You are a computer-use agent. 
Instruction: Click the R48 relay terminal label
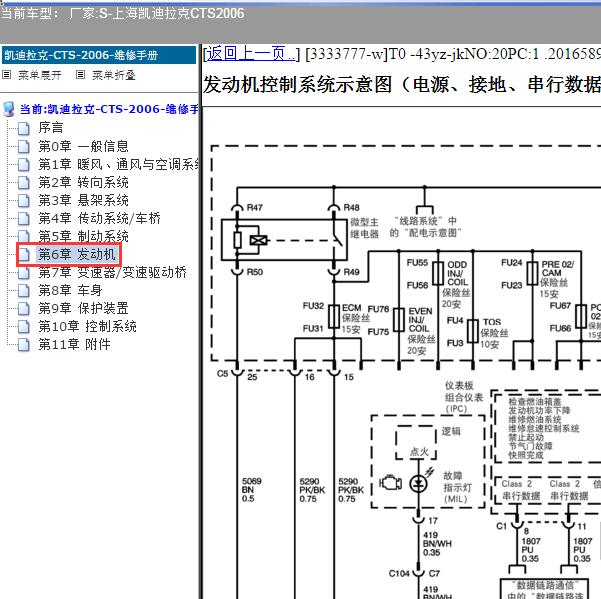pos(351,207)
